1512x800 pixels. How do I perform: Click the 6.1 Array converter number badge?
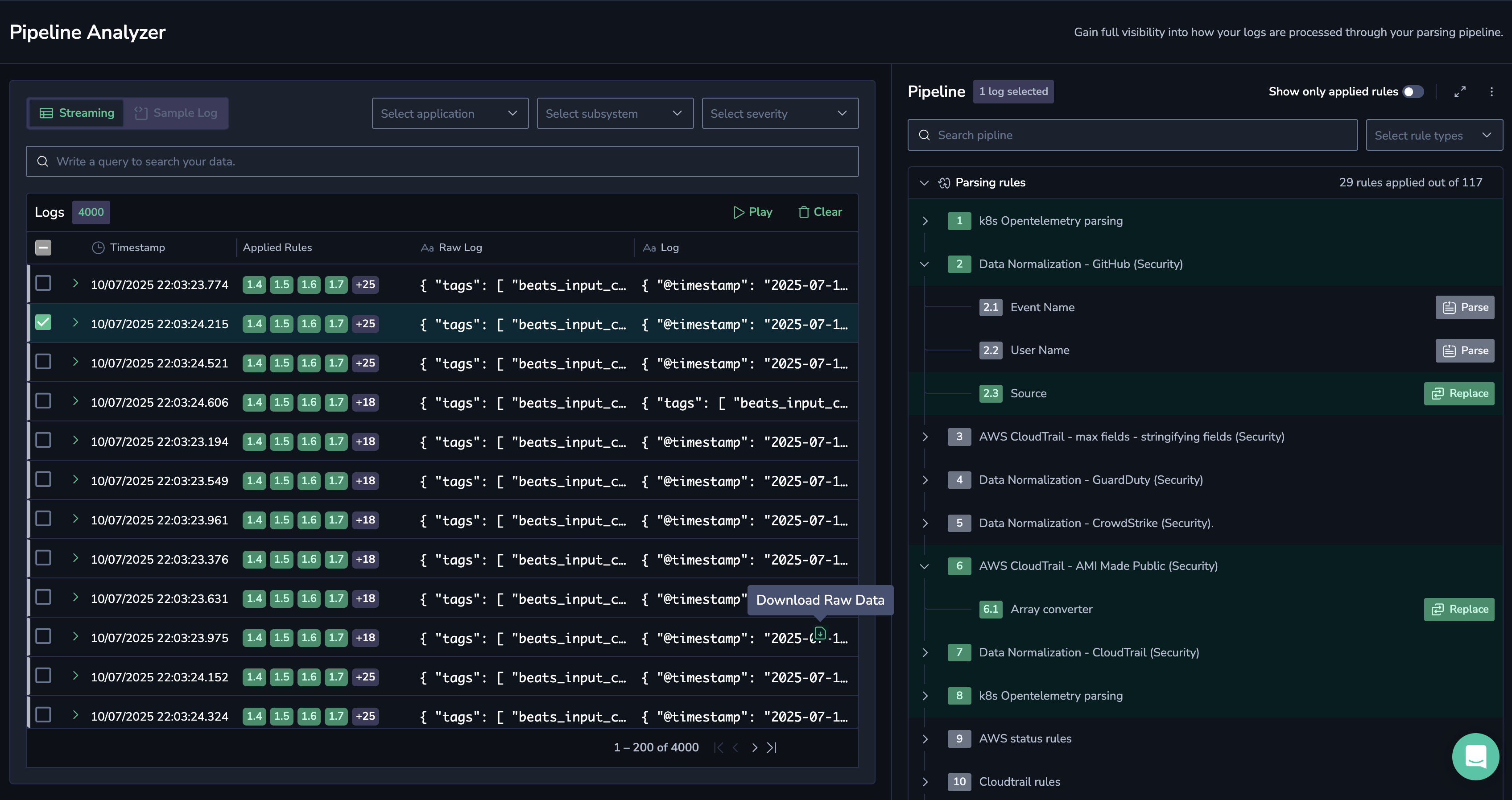click(x=991, y=609)
